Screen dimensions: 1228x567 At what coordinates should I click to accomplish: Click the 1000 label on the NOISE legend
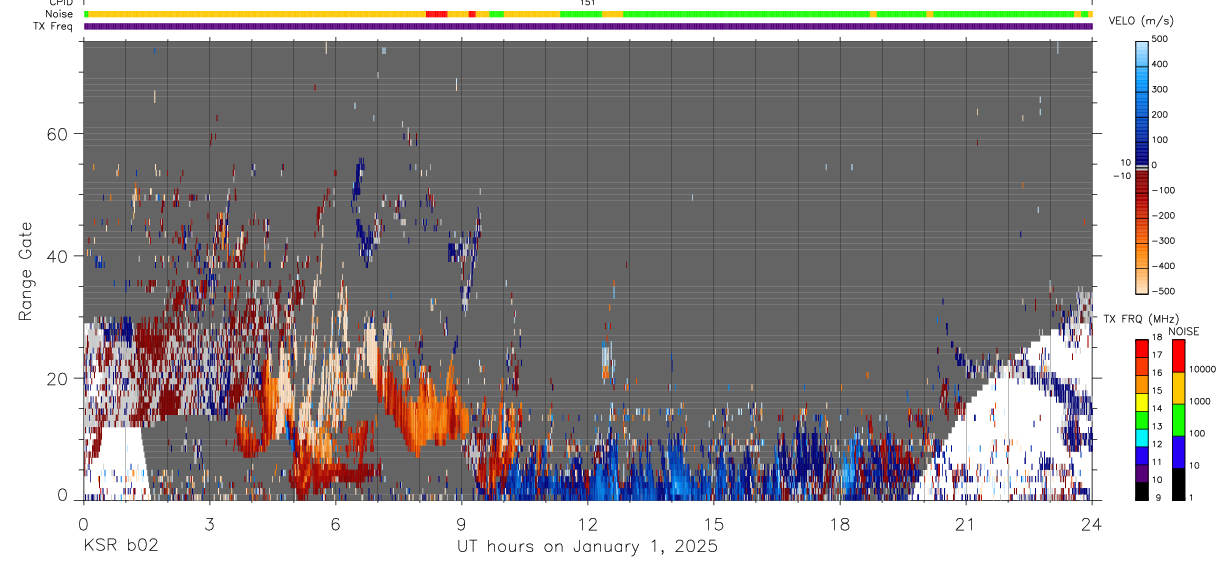[x=1200, y=401]
